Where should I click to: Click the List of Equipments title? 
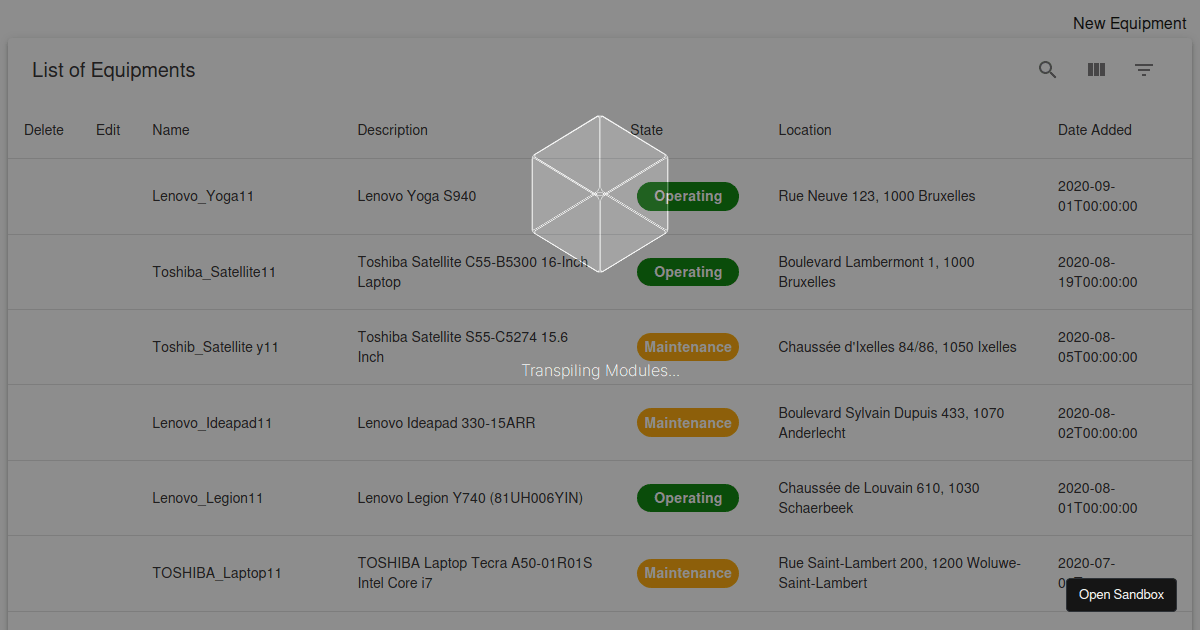pos(114,70)
